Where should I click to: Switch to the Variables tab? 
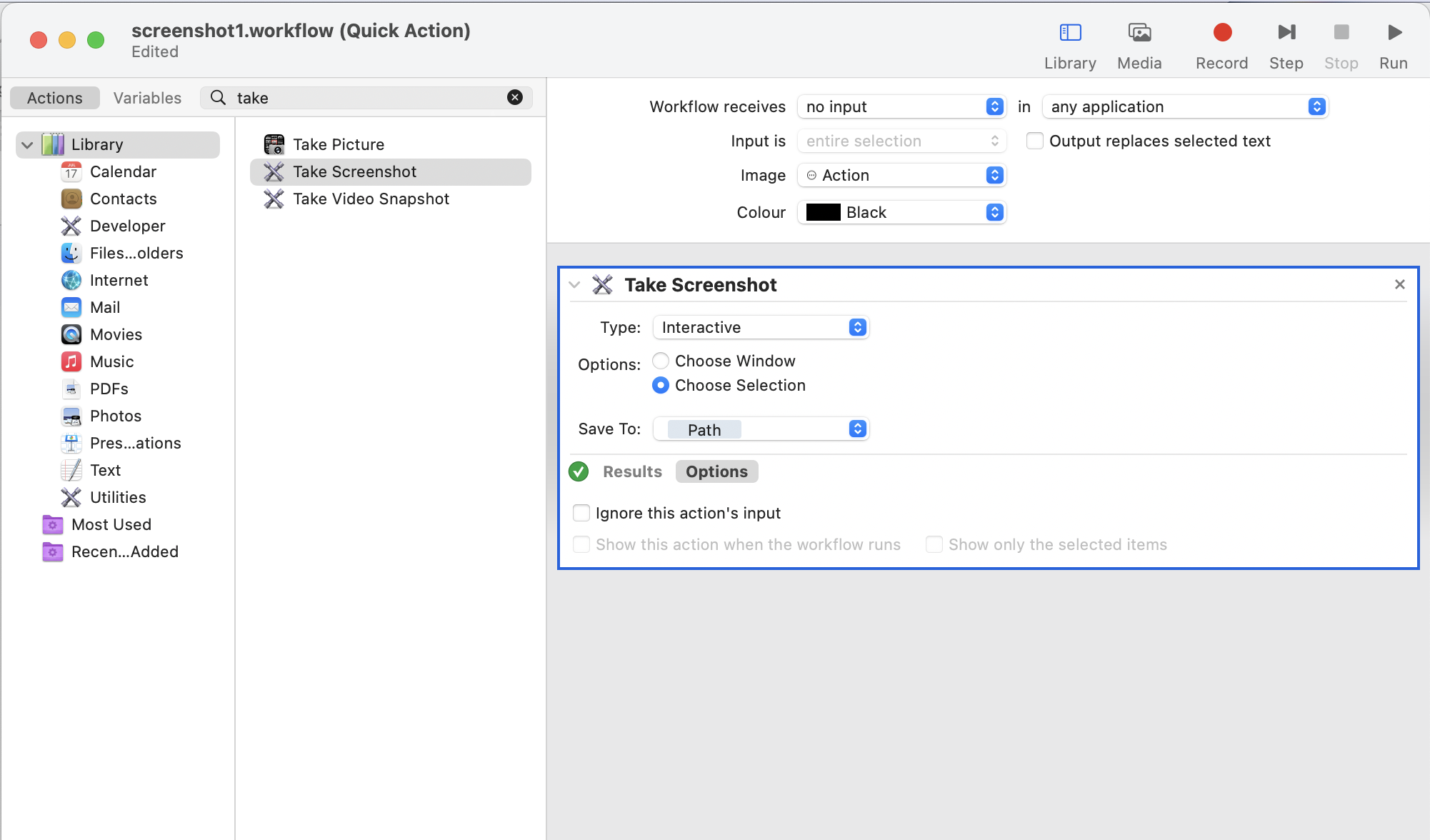pos(147,99)
